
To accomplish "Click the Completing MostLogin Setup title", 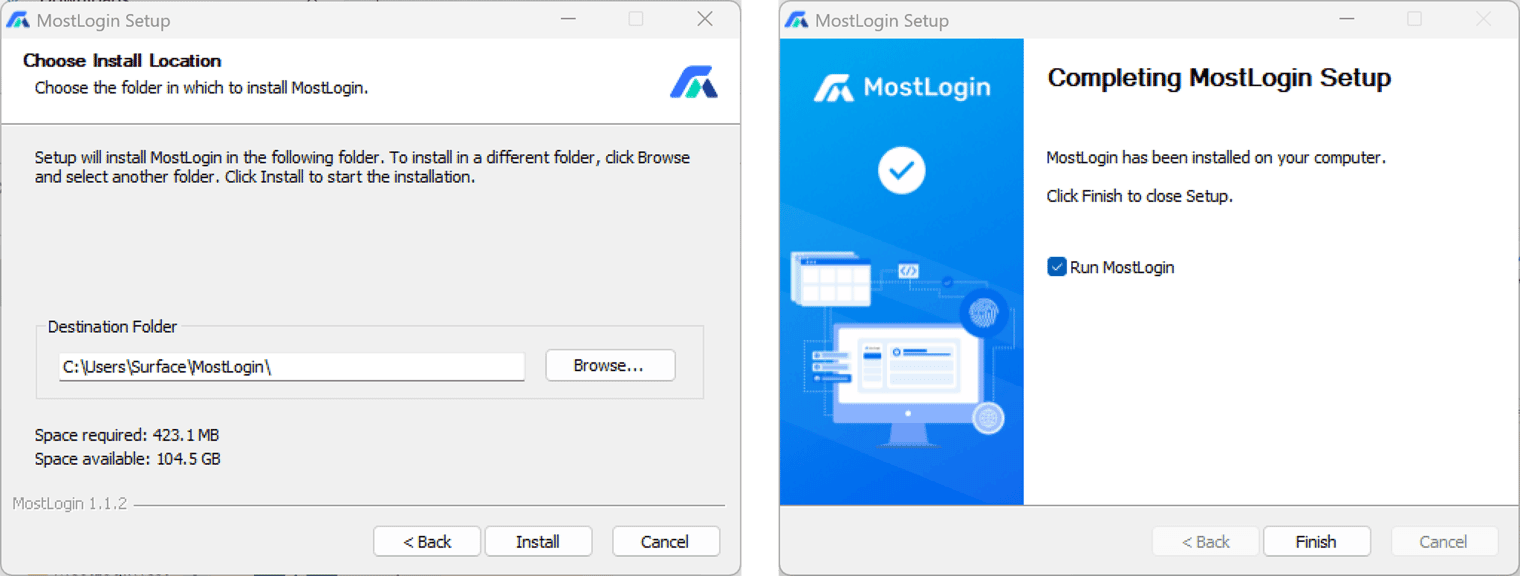I will tap(1218, 78).
